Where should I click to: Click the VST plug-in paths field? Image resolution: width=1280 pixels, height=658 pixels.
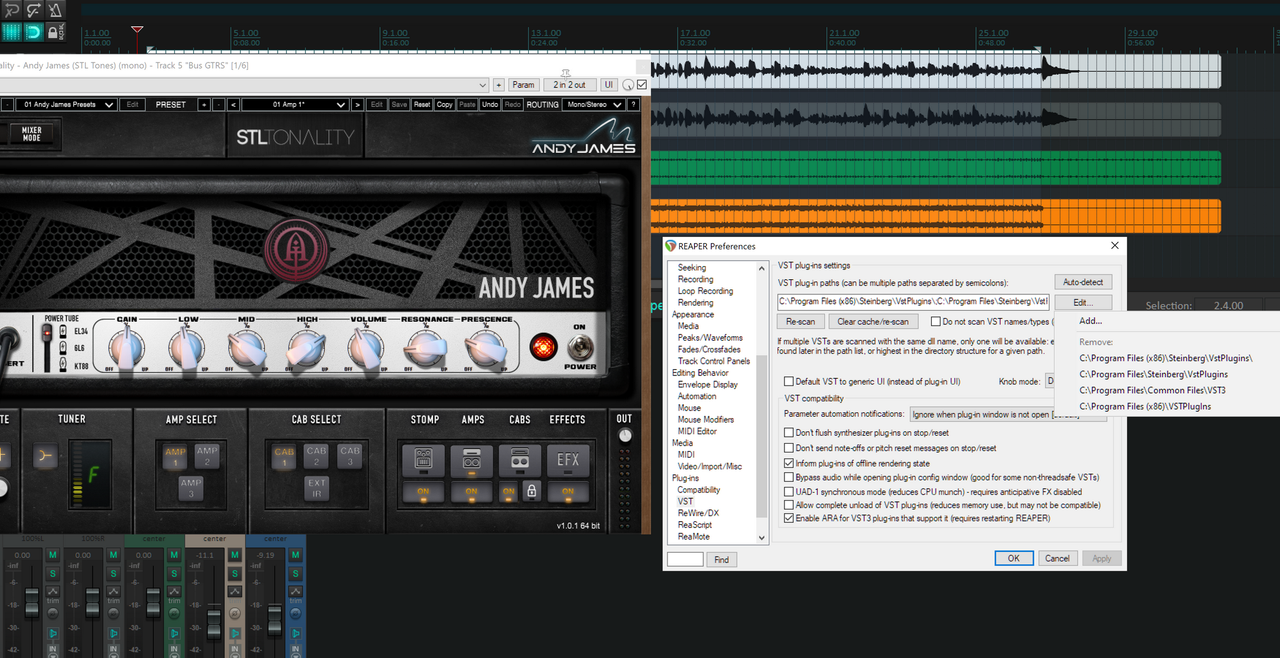(913, 301)
